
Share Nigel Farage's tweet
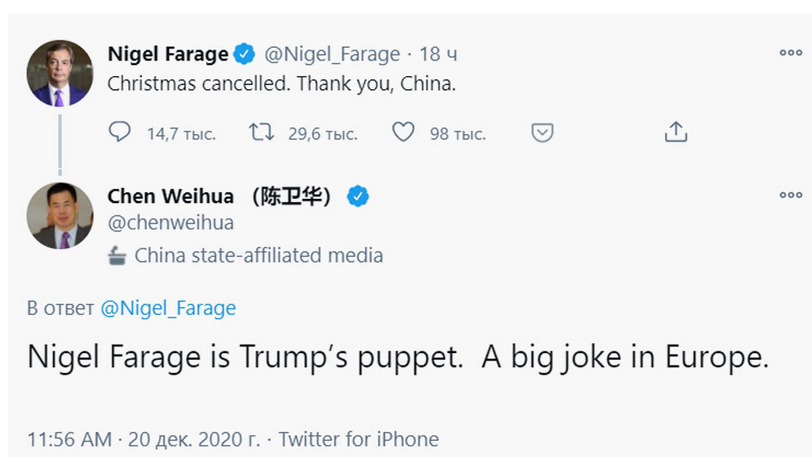point(676,132)
